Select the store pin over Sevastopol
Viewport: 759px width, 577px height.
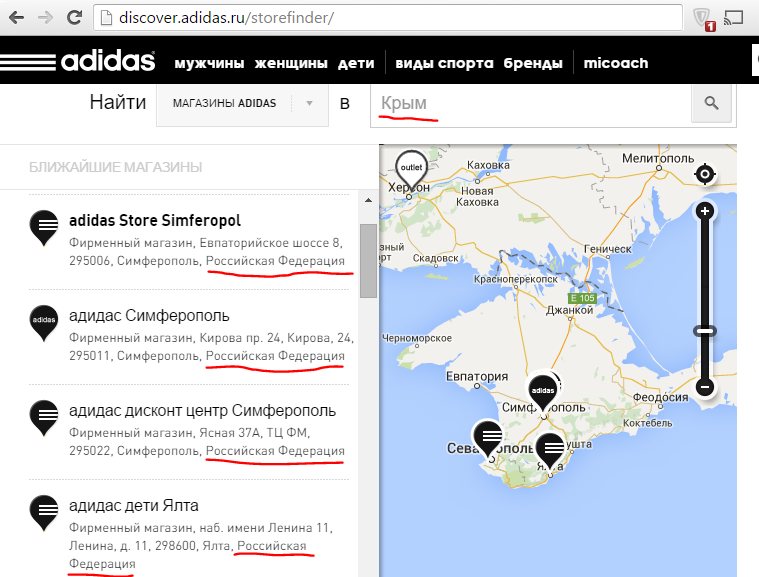point(488,438)
